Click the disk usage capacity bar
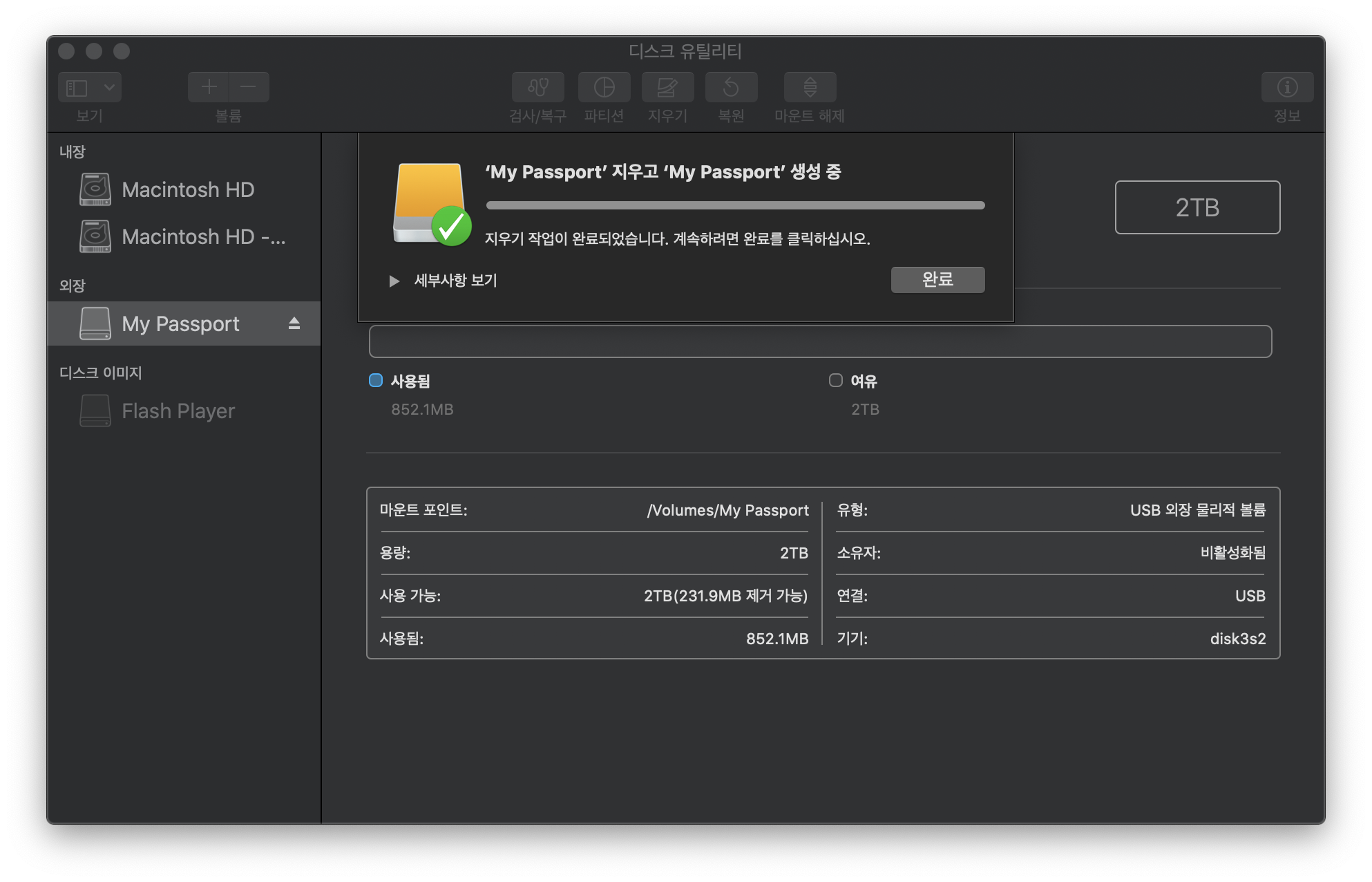This screenshot has height=882, width=1372. (x=819, y=341)
